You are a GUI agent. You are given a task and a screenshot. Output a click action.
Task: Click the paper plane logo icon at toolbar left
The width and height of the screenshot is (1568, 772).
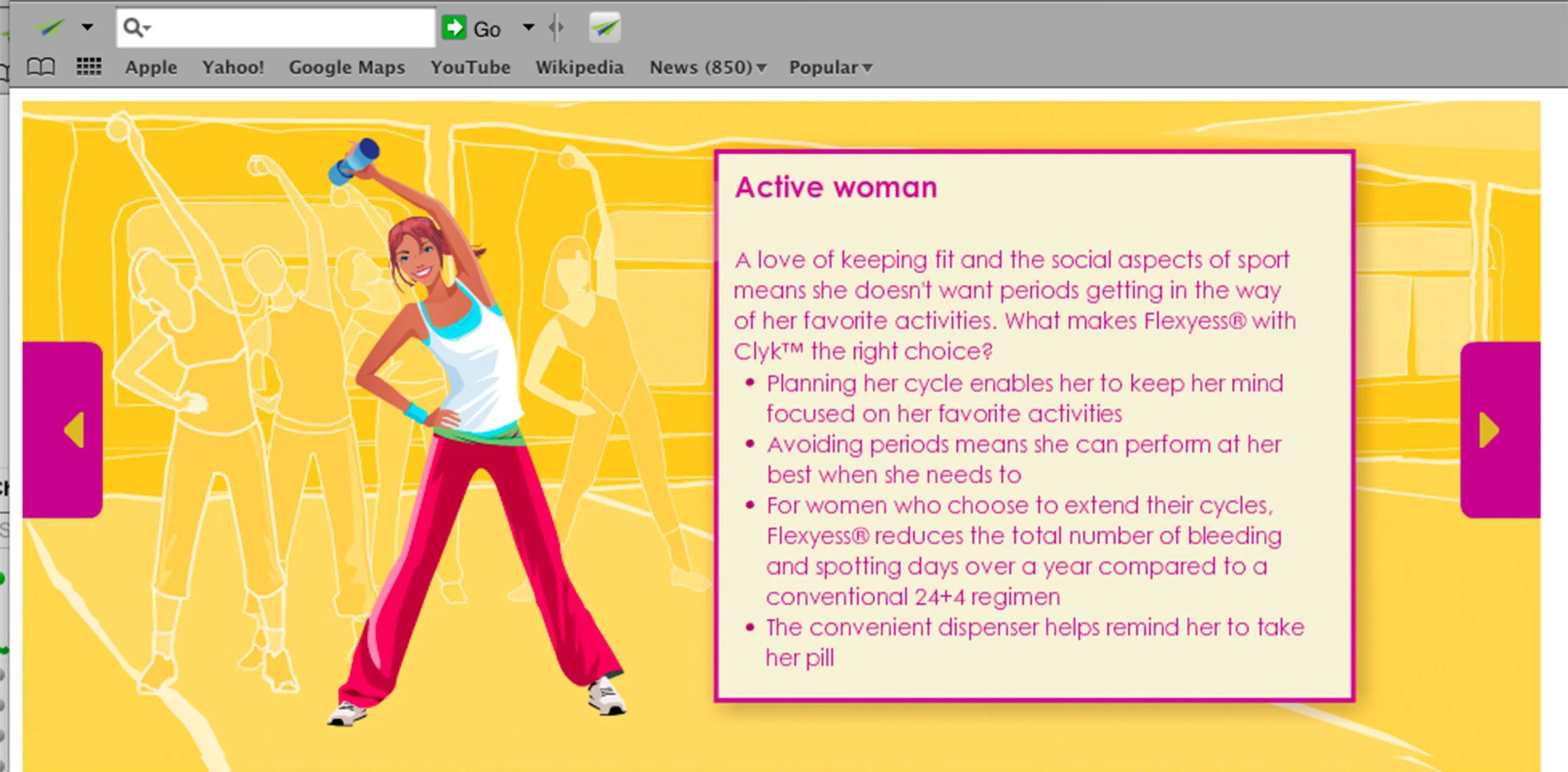click(49, 28)
